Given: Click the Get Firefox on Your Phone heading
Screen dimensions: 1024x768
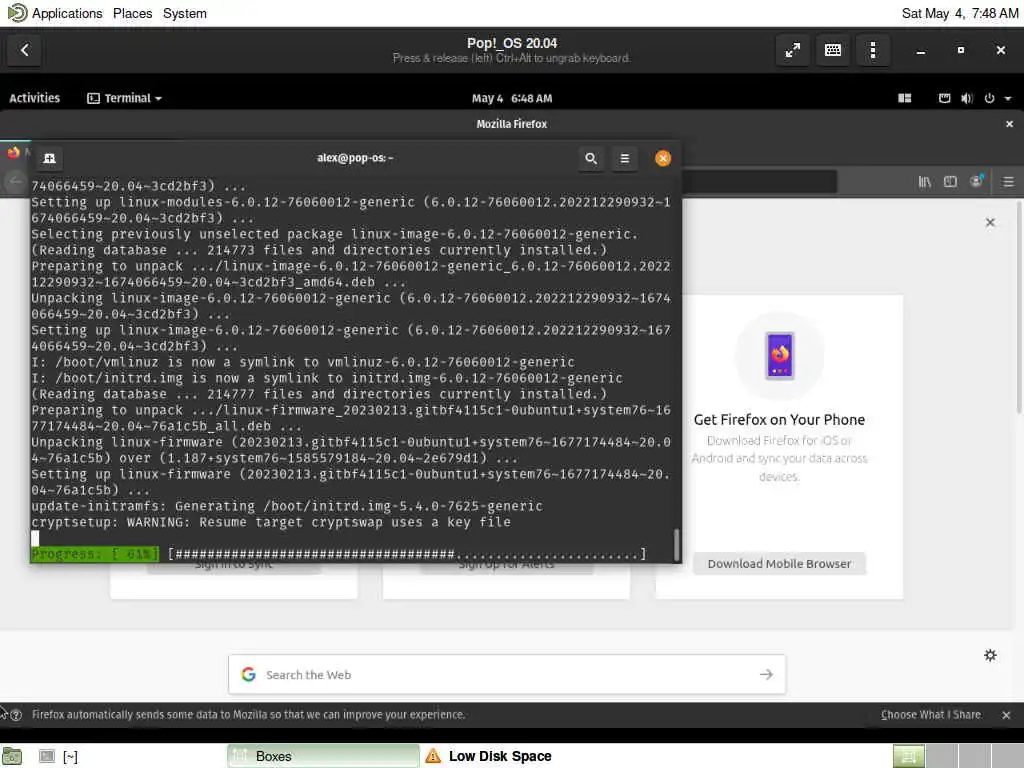Looking at the screenshot, I should tap(779, 419).
